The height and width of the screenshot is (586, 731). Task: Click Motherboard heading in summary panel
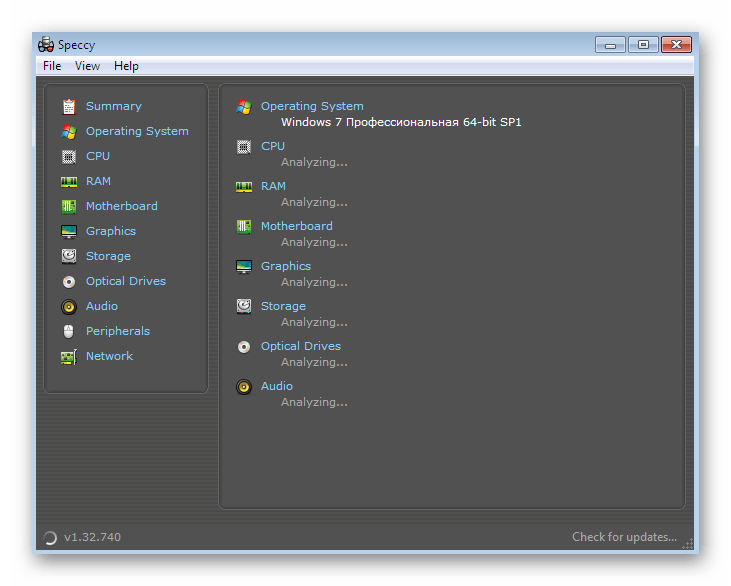pyautogui.click(x=297, y=226)
